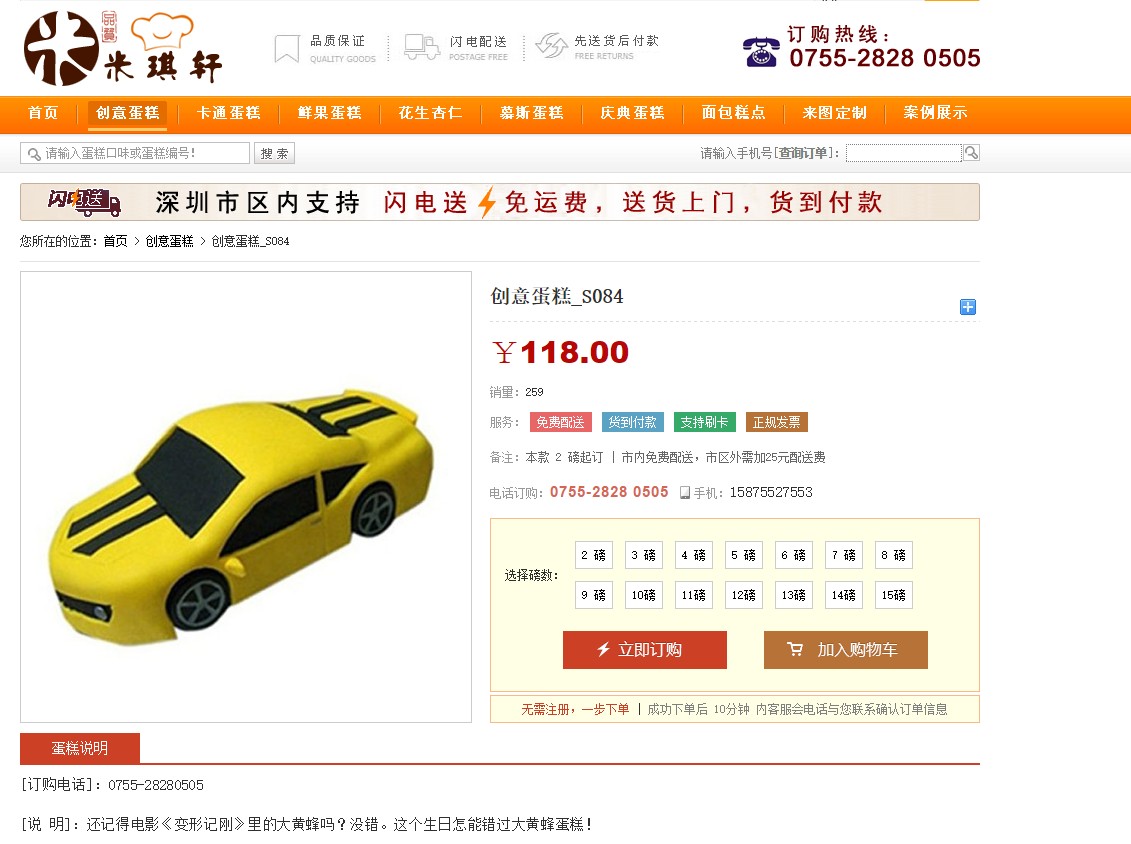This screenshot has height=844, width=1131.
Task: Select the 2 磅 size option
Action: (x=594, y=555)
